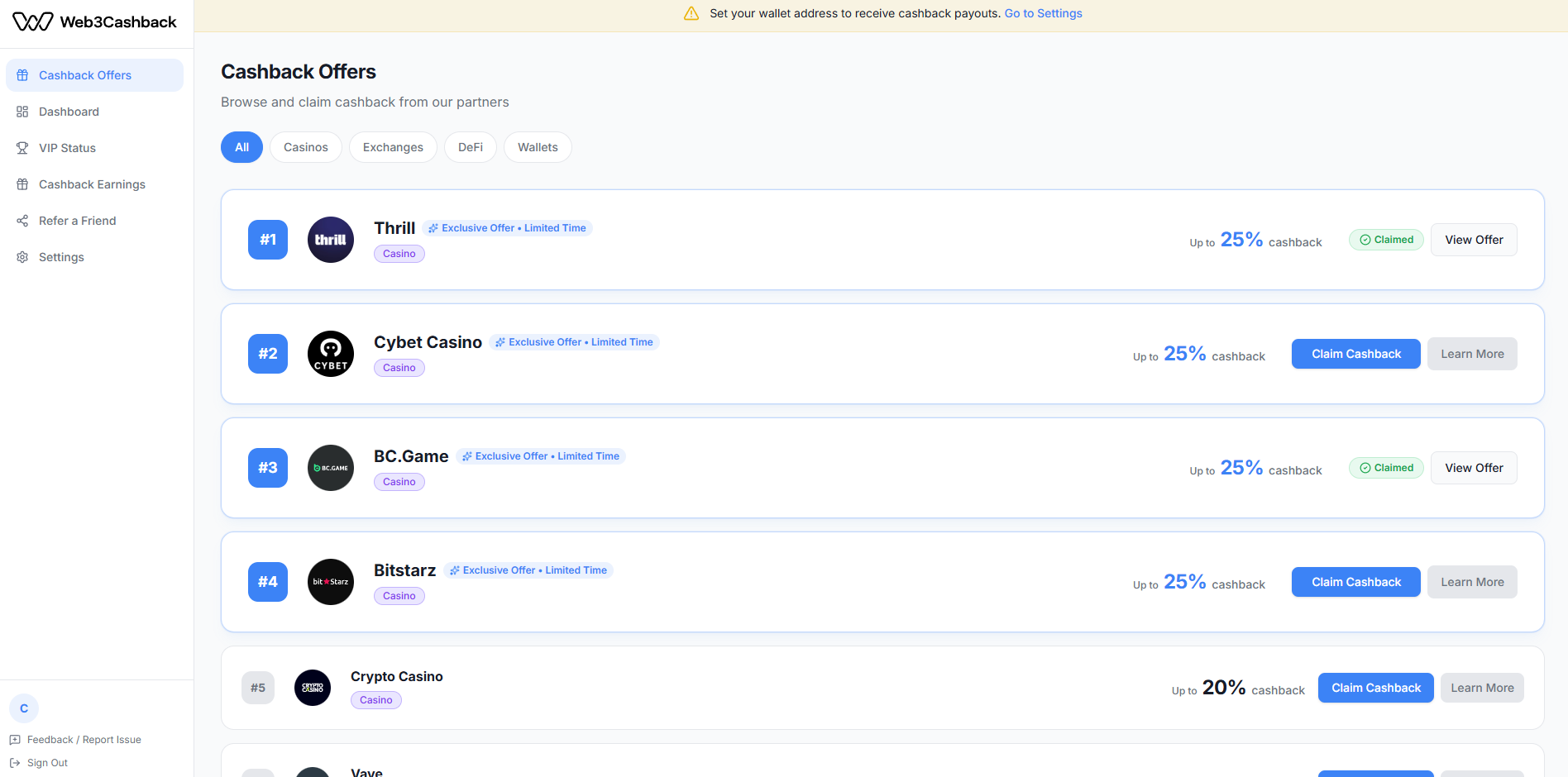Screen dimensions: 1568x777
Task: Click the Settings gear icon
Action: pos(22,257)
